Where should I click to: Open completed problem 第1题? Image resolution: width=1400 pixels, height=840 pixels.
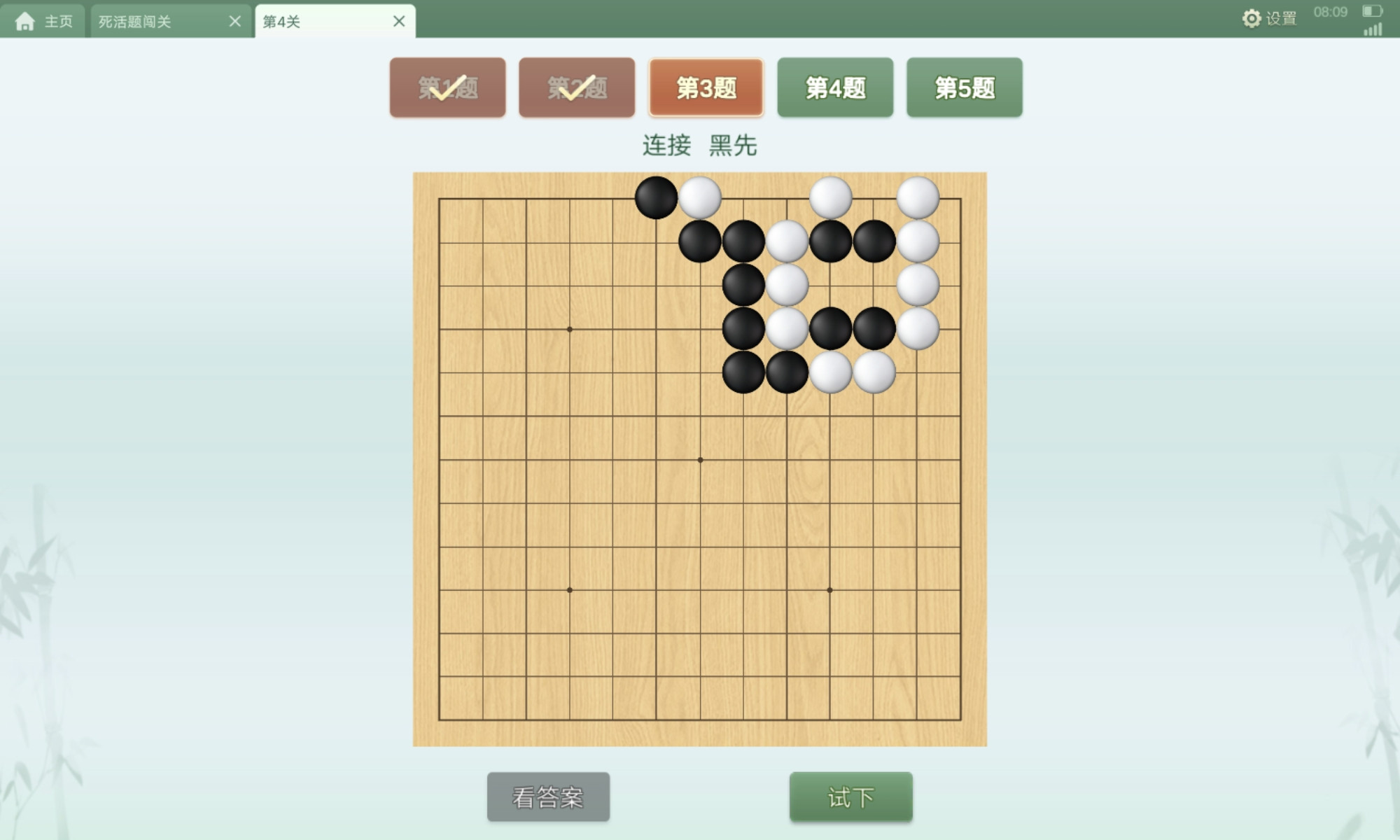448,87
